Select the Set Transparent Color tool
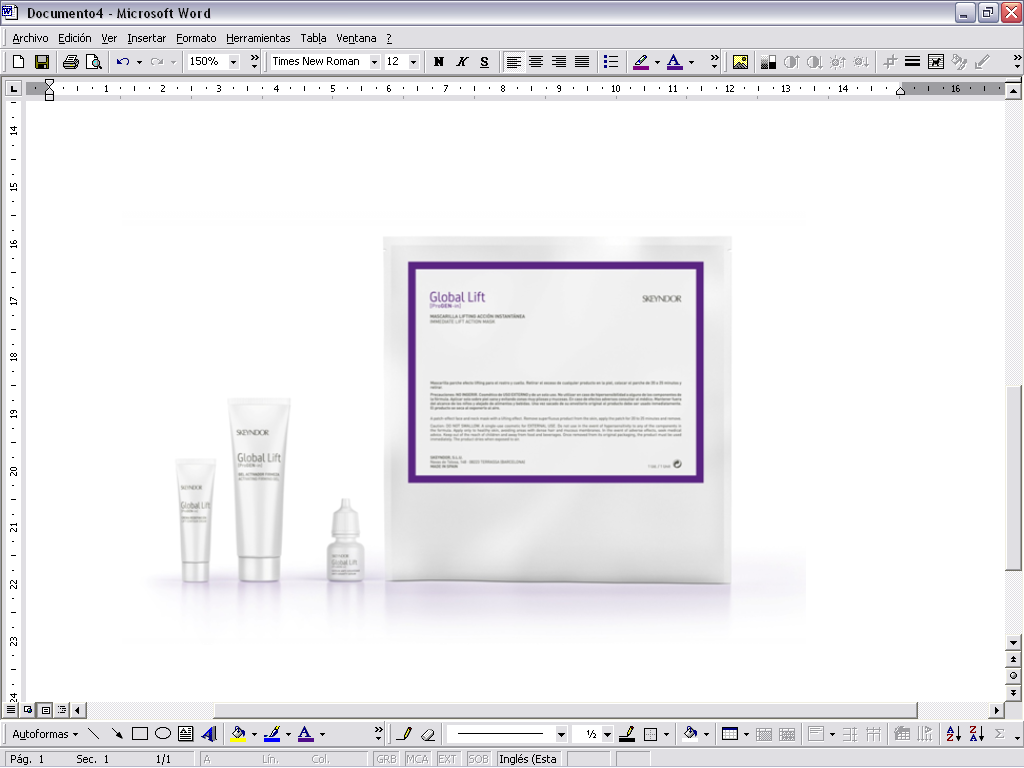The height and width of the screenshot is (768, 1024). 982,62
